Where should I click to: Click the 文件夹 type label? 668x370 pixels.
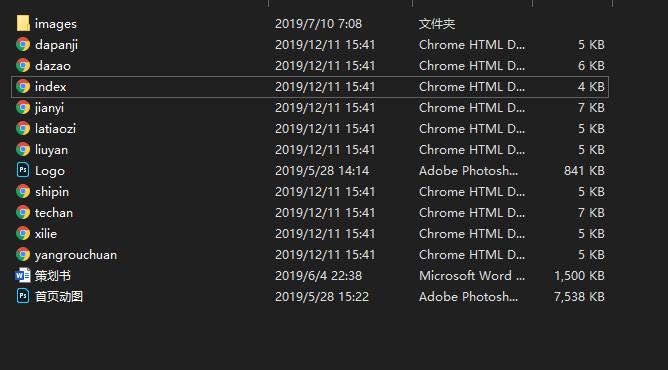(x=437, y=23)
